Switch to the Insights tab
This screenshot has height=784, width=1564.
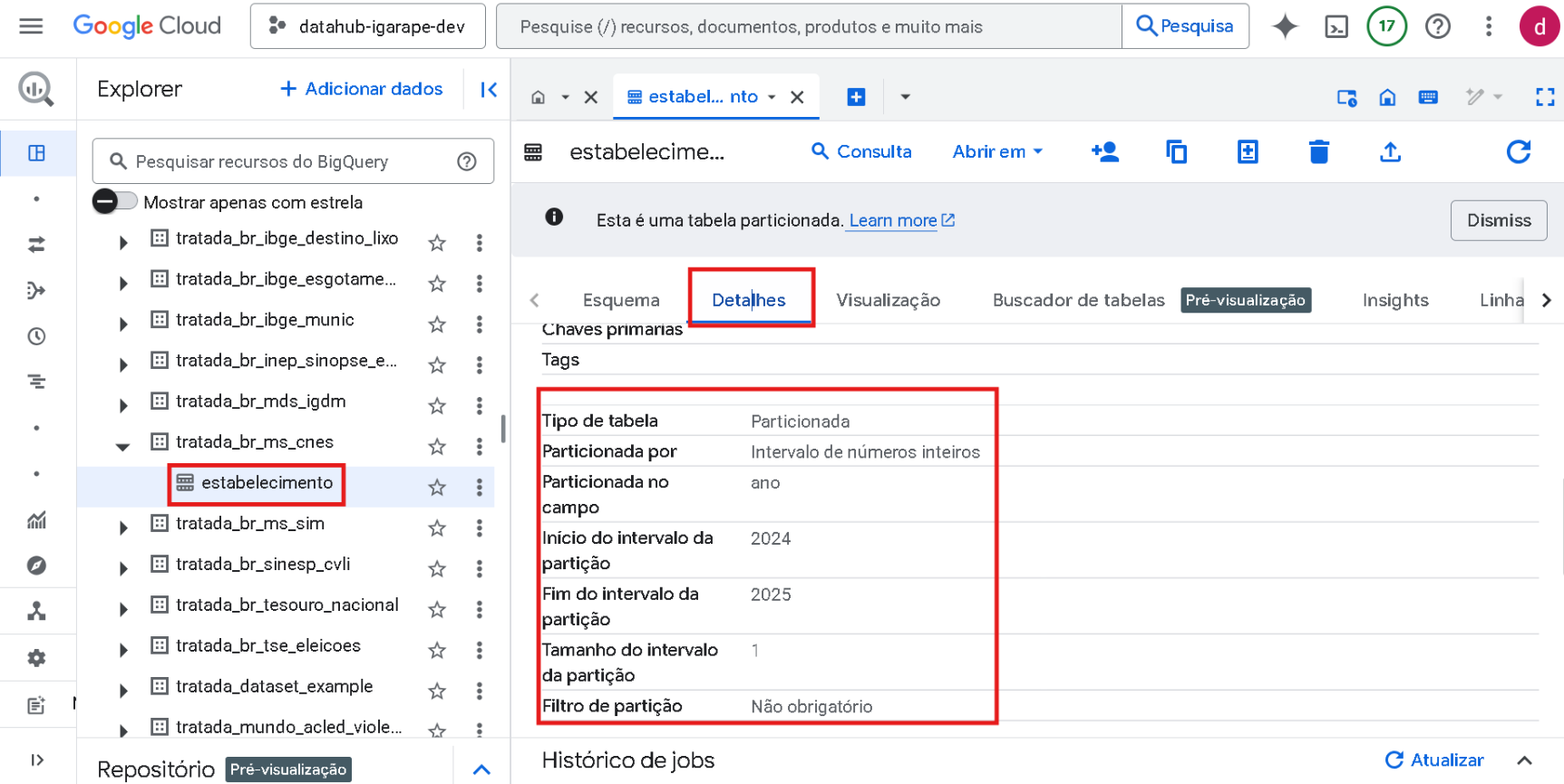pyautogui.click(x=1394, y=300)
